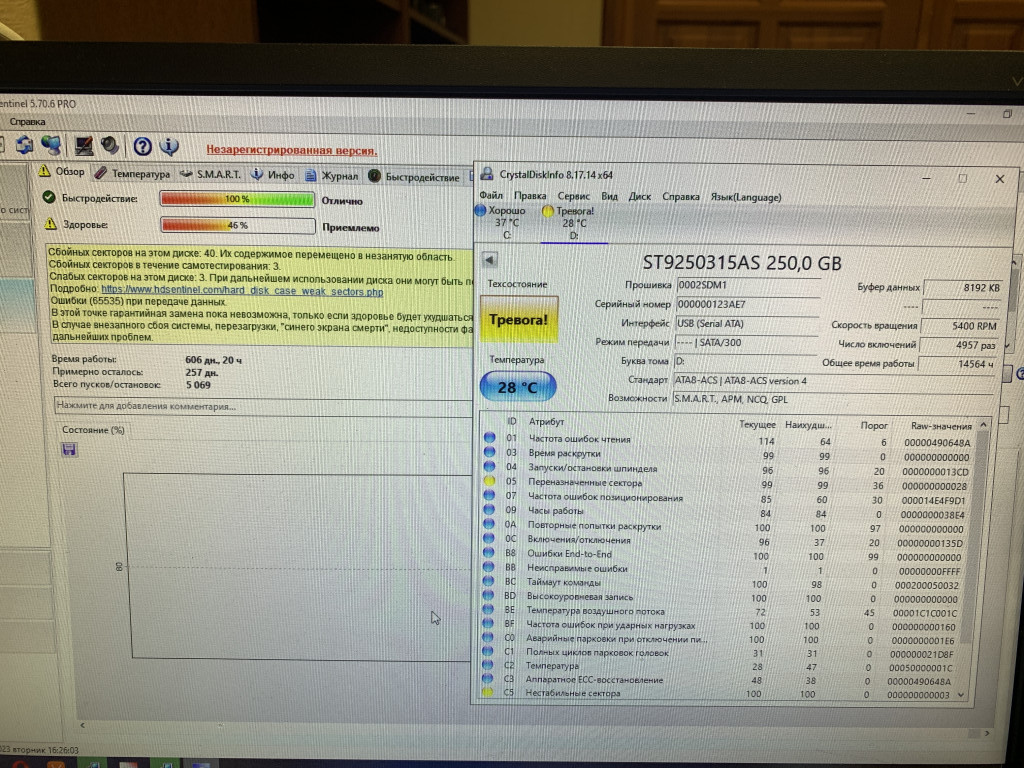This screenshot has height=768, width=1024.
Task: Click the monitor test icon in Sentinel toolbar
Action: 83,146
